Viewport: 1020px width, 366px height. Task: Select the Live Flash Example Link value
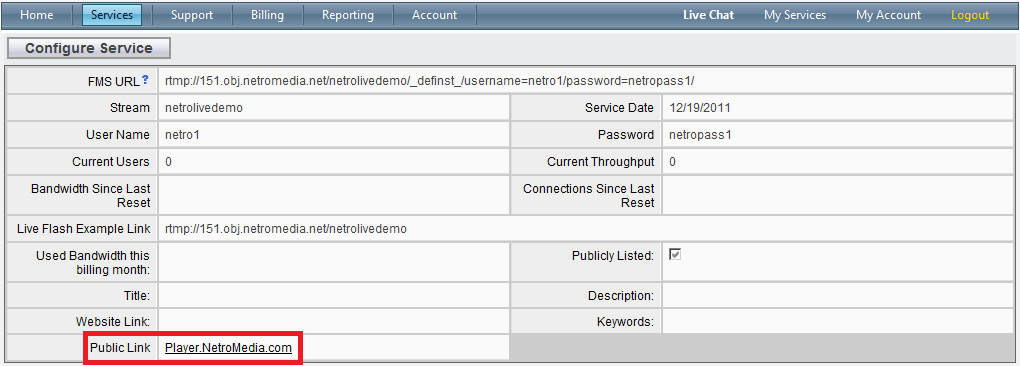[x=286, y=229]
